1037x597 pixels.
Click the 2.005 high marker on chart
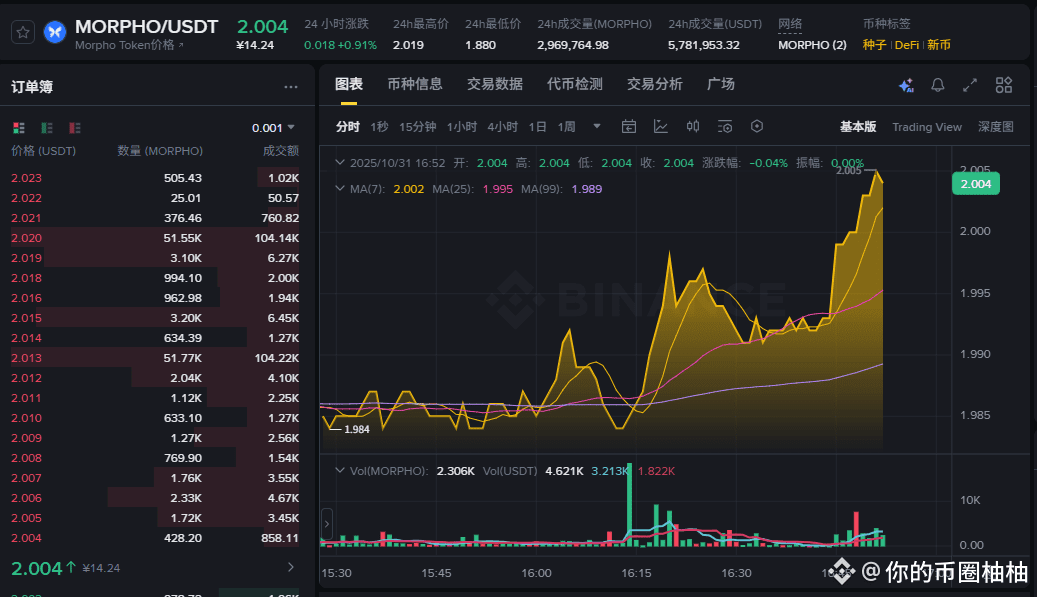pos(849,171)
